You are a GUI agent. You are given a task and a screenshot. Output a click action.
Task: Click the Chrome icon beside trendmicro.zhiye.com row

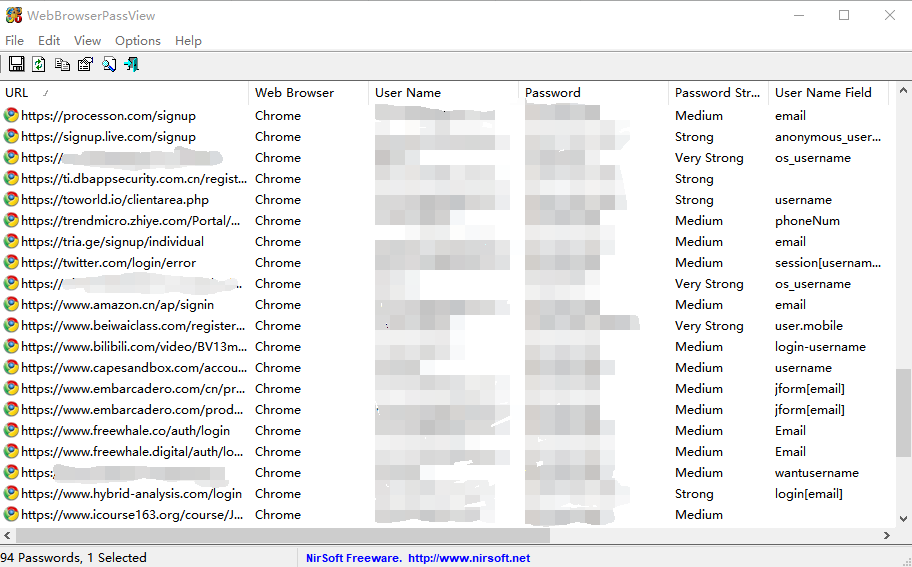[11, 220]
